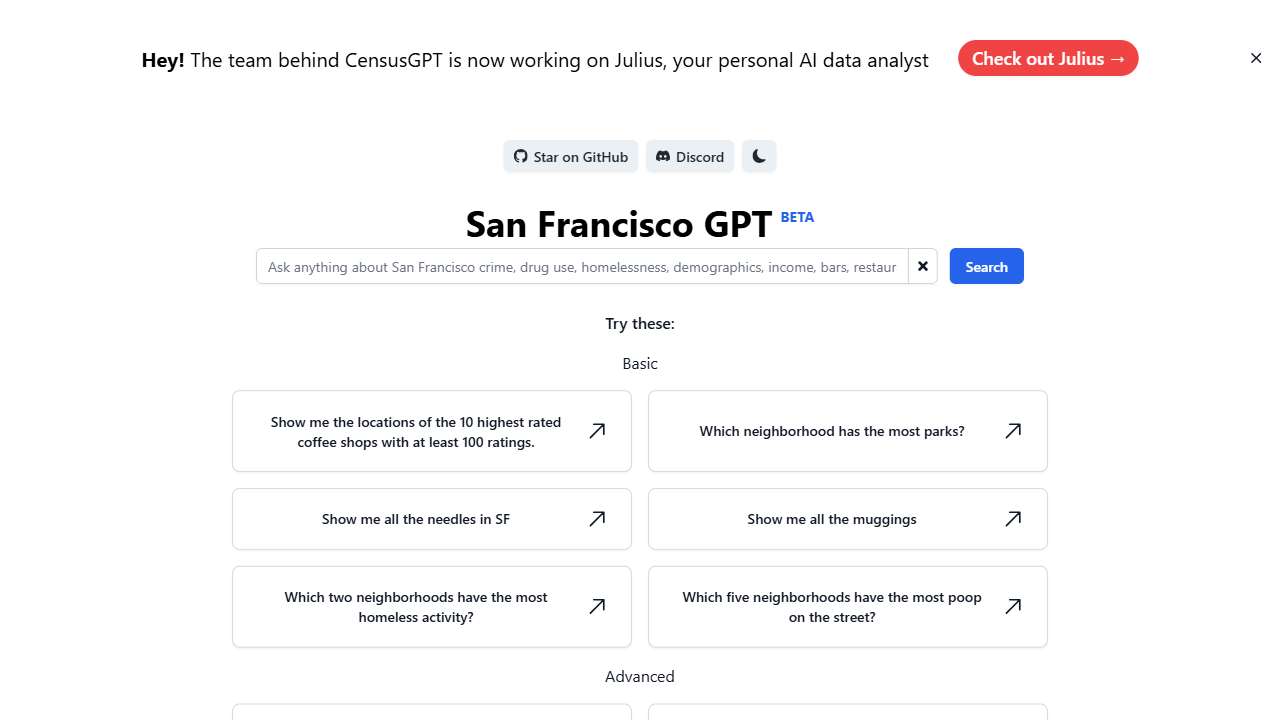1280x720 pixels.
Task: Clear the search box using the X icon
Action: [922, 266]
